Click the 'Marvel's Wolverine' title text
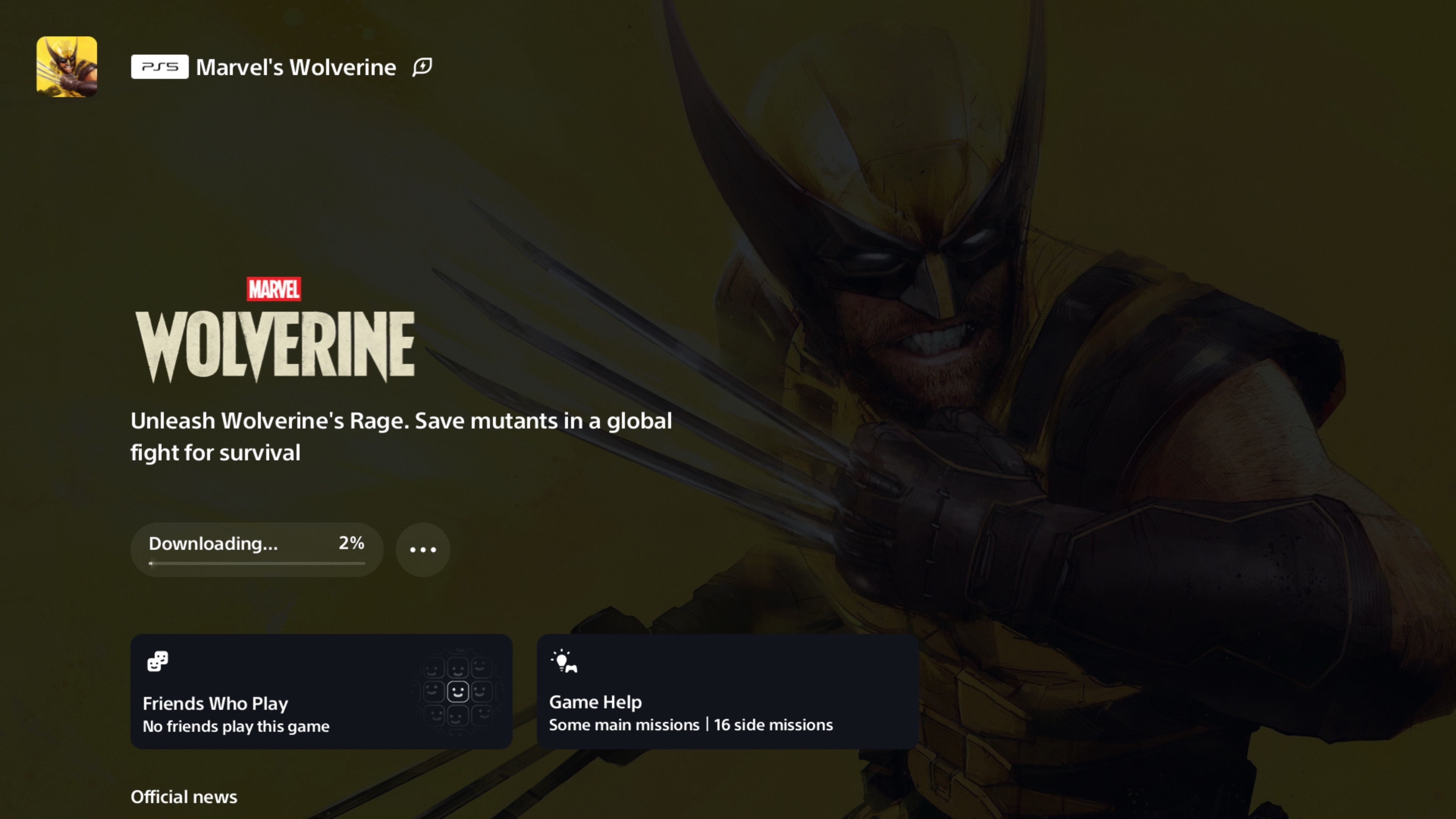The width and height of the screenshot is (1456, 819). tap(296, 67)
